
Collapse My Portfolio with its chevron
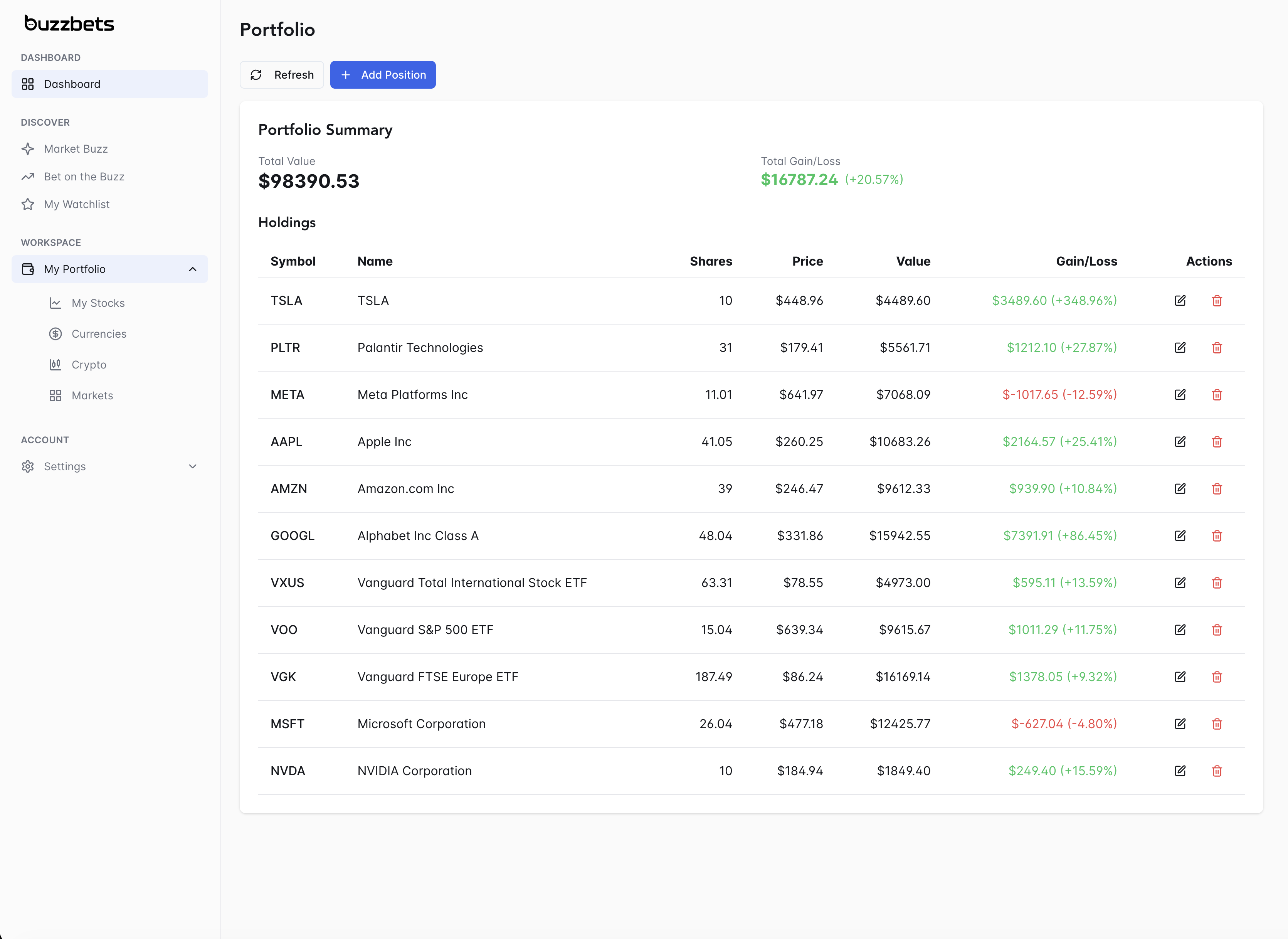pyautogui.click(x=193, y=269)
